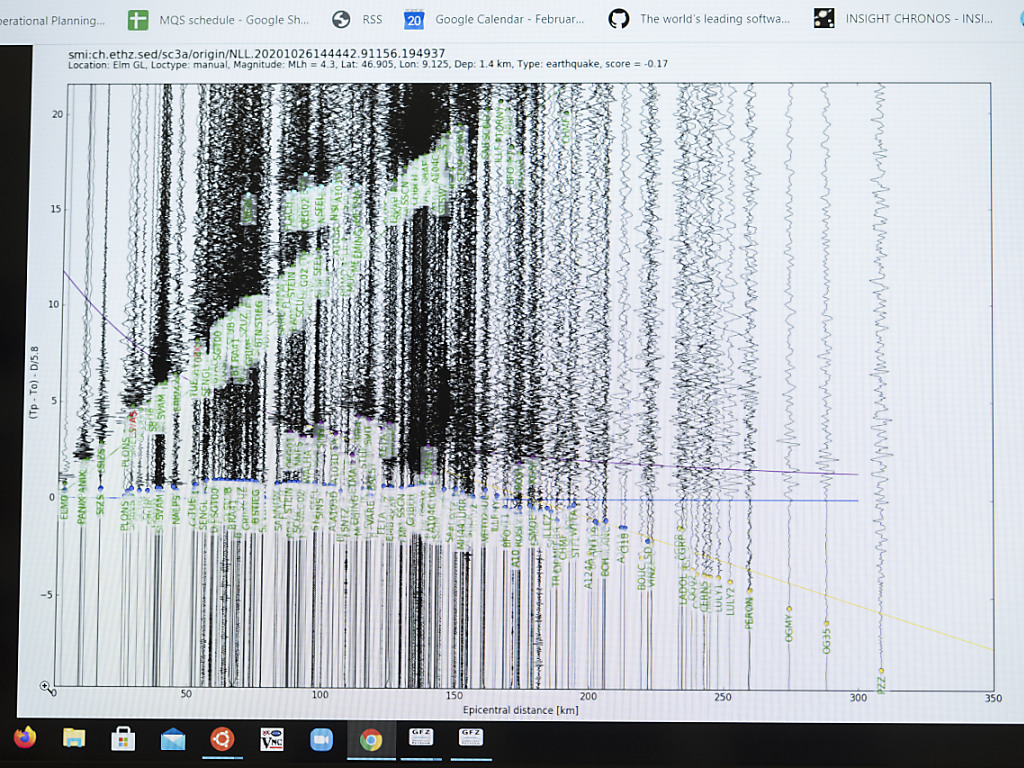Open the RSS bookmark
Screen dimensions: 1024x768
pos(358,20)
